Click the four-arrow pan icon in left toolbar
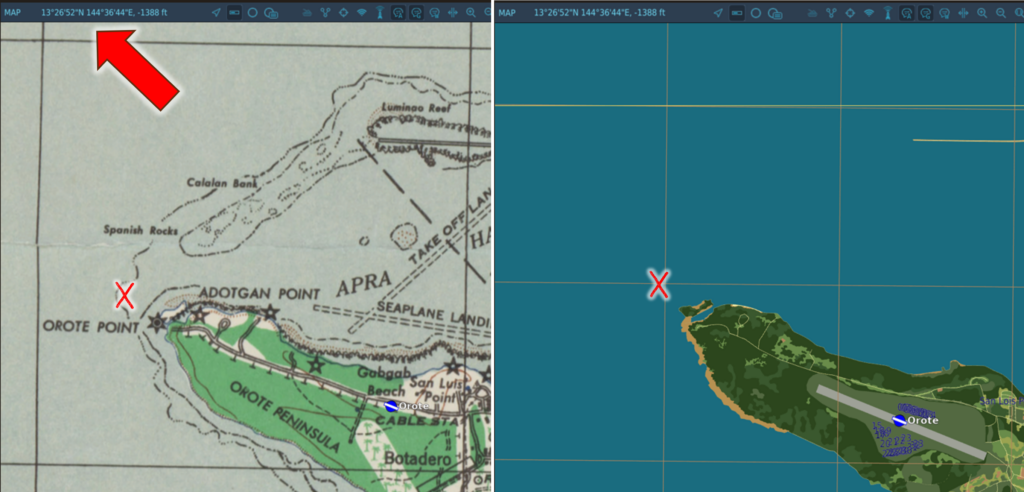The height and width of the screenshot is (492, 1024). pyautogui.click(x=452, y=13)
